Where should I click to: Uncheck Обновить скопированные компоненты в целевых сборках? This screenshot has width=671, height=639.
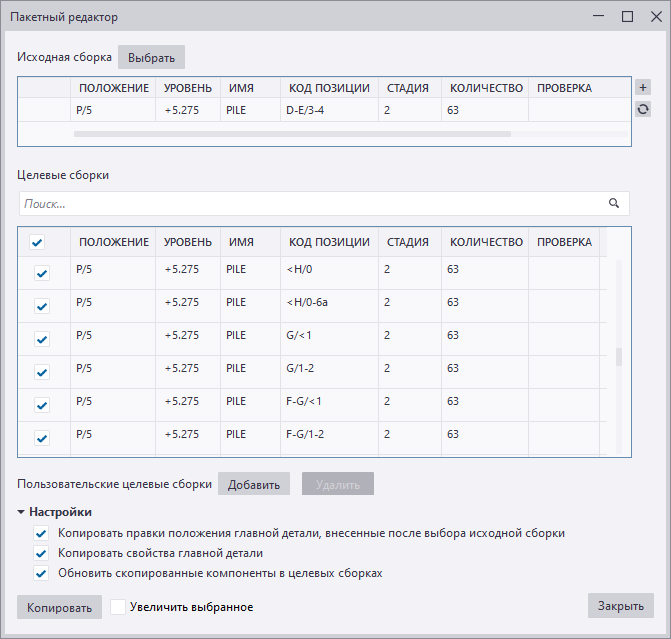click(41, 573)
